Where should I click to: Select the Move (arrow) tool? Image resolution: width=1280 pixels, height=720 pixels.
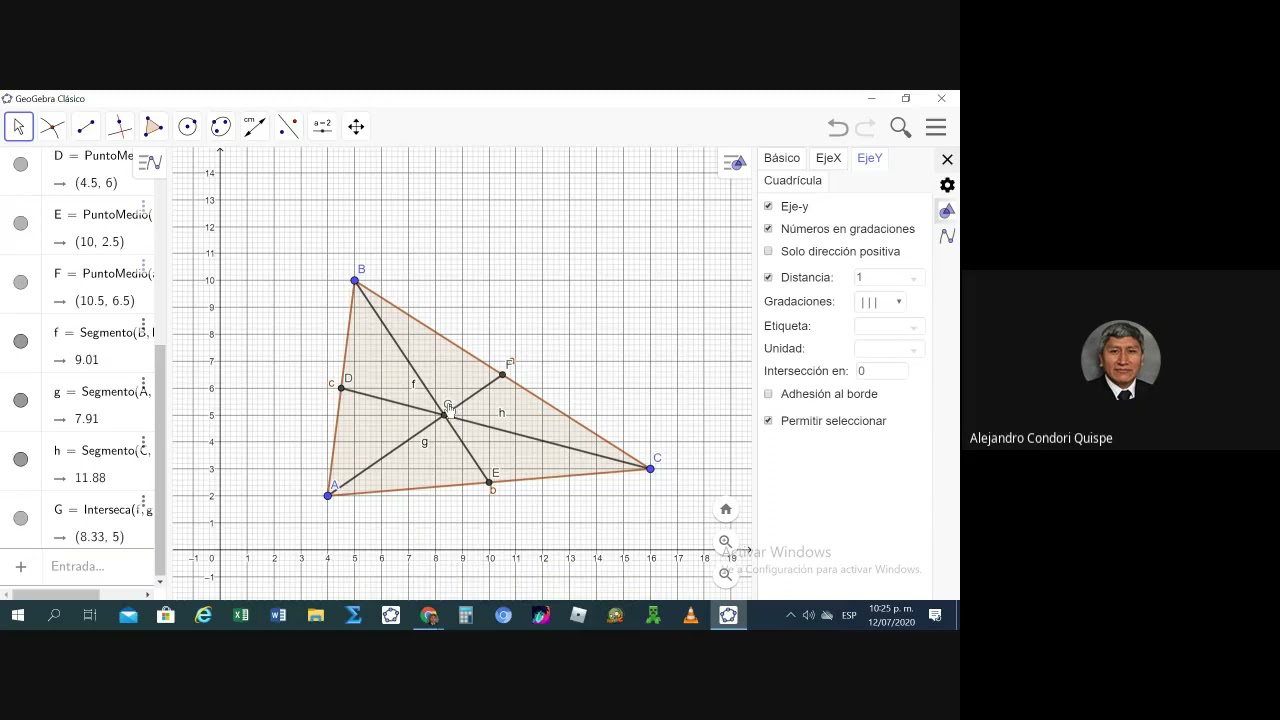tap(18, 127)
